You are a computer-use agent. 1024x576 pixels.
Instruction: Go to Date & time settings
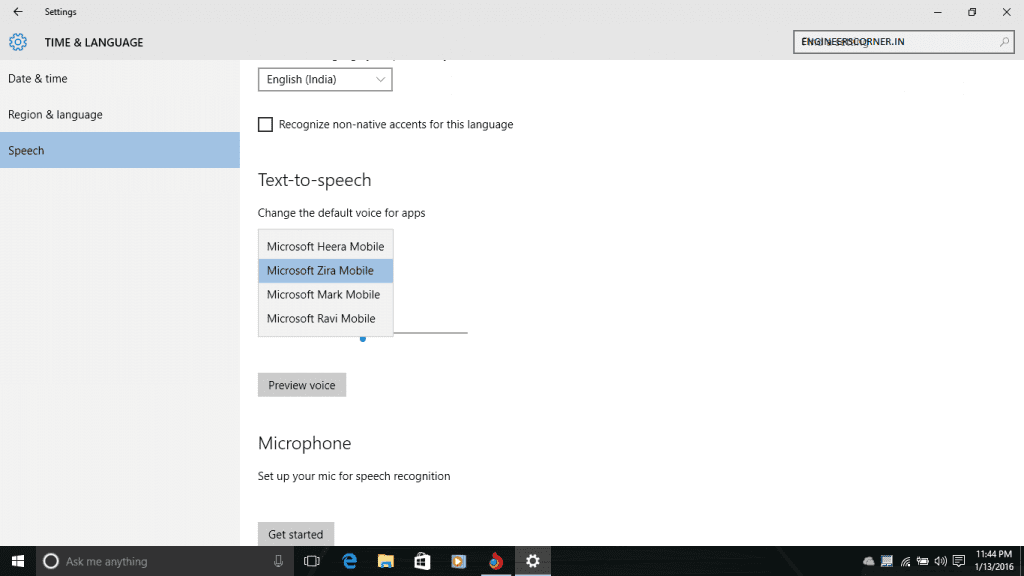38,78
